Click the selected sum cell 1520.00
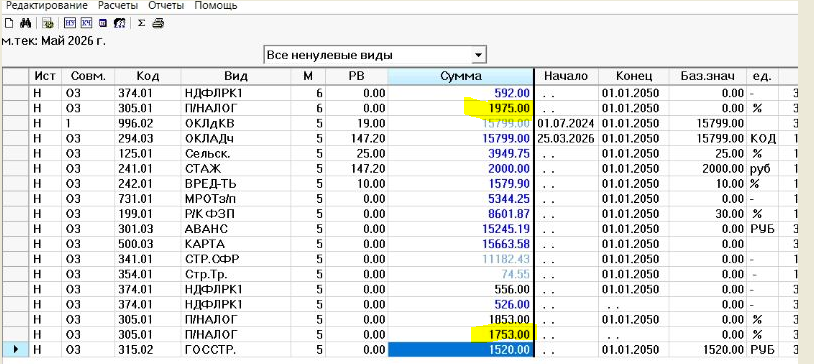814x364 pixels. [x=460, y=350]
